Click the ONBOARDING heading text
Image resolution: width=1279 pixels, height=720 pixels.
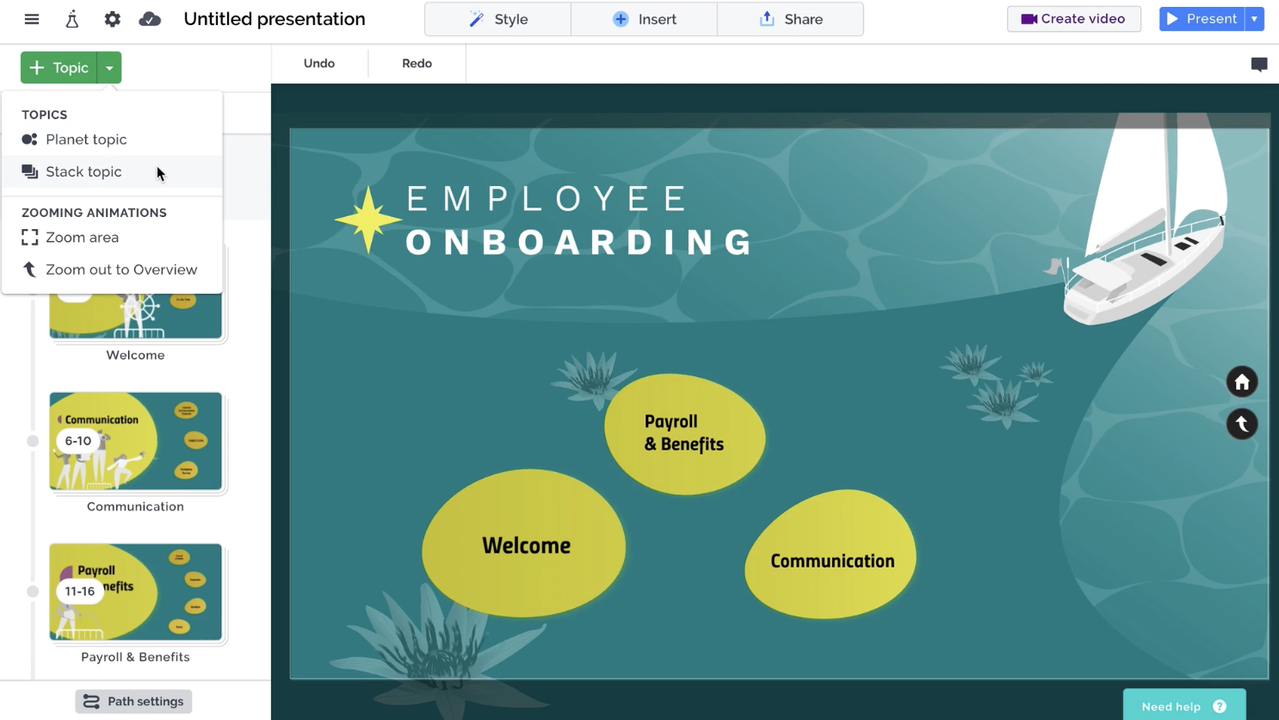click(580, 242)
